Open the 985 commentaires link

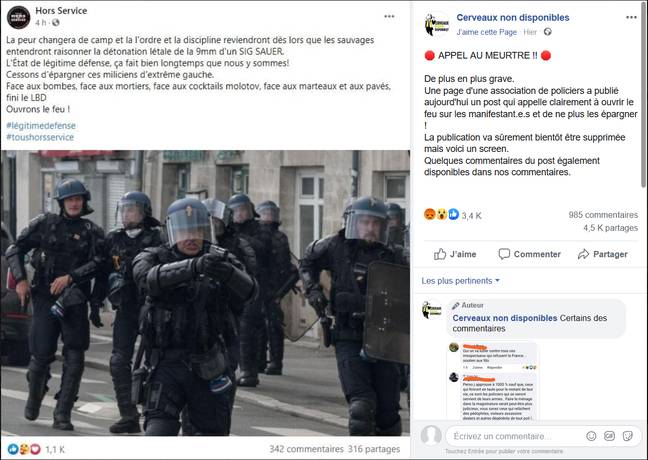(x=603, y=215)
